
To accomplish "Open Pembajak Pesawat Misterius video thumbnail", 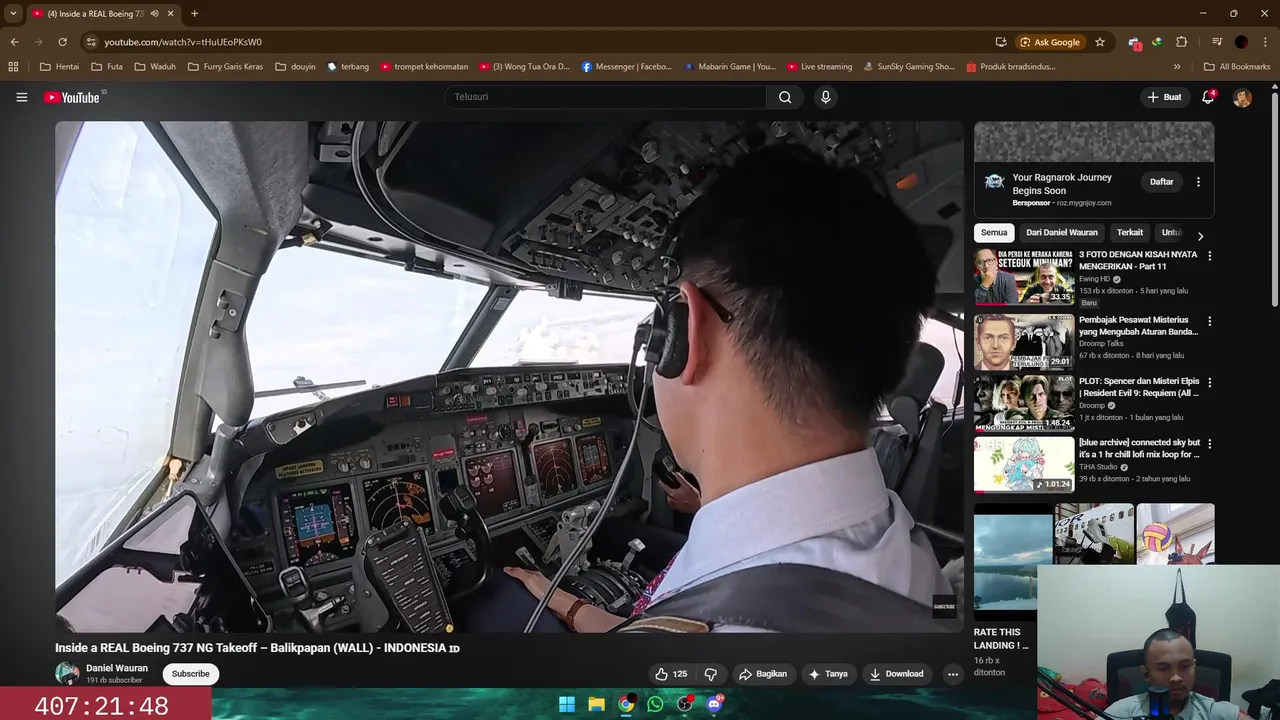I will pyautogui.click(x=1024, y=341).
